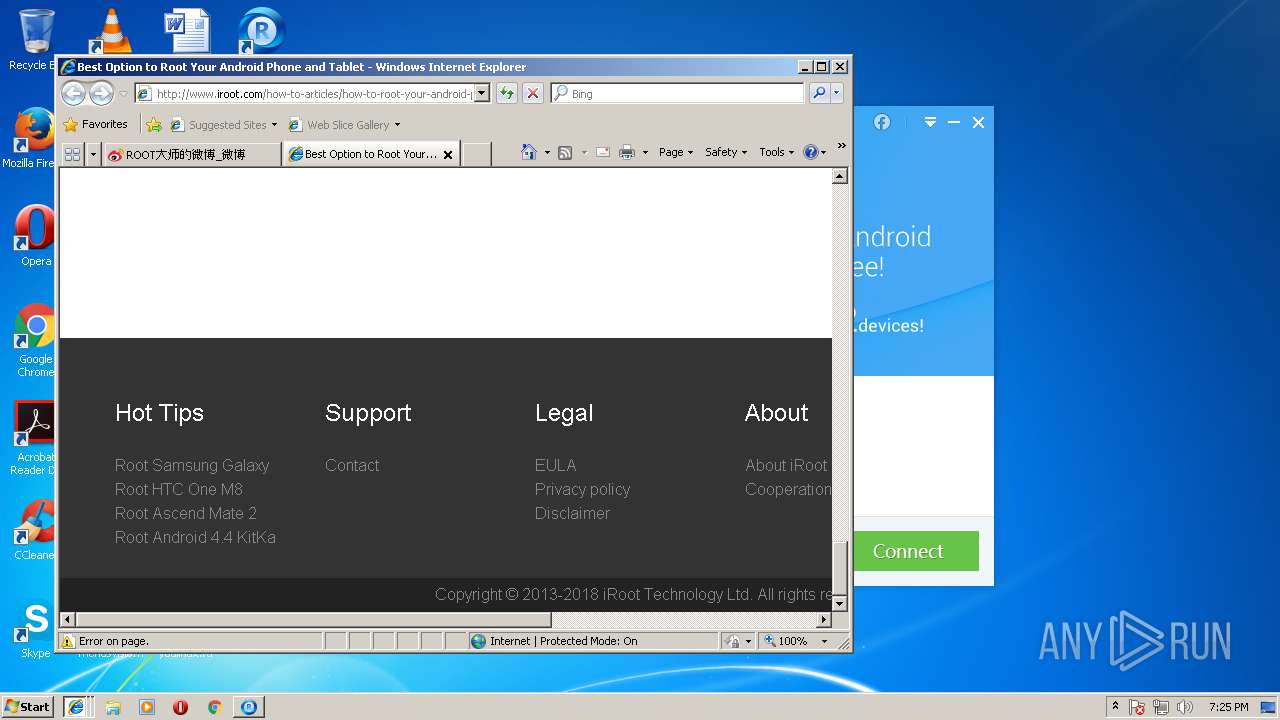Screen dimensions: 1280x720
Task: Click the Bing search input box
Action: [678, 93]
